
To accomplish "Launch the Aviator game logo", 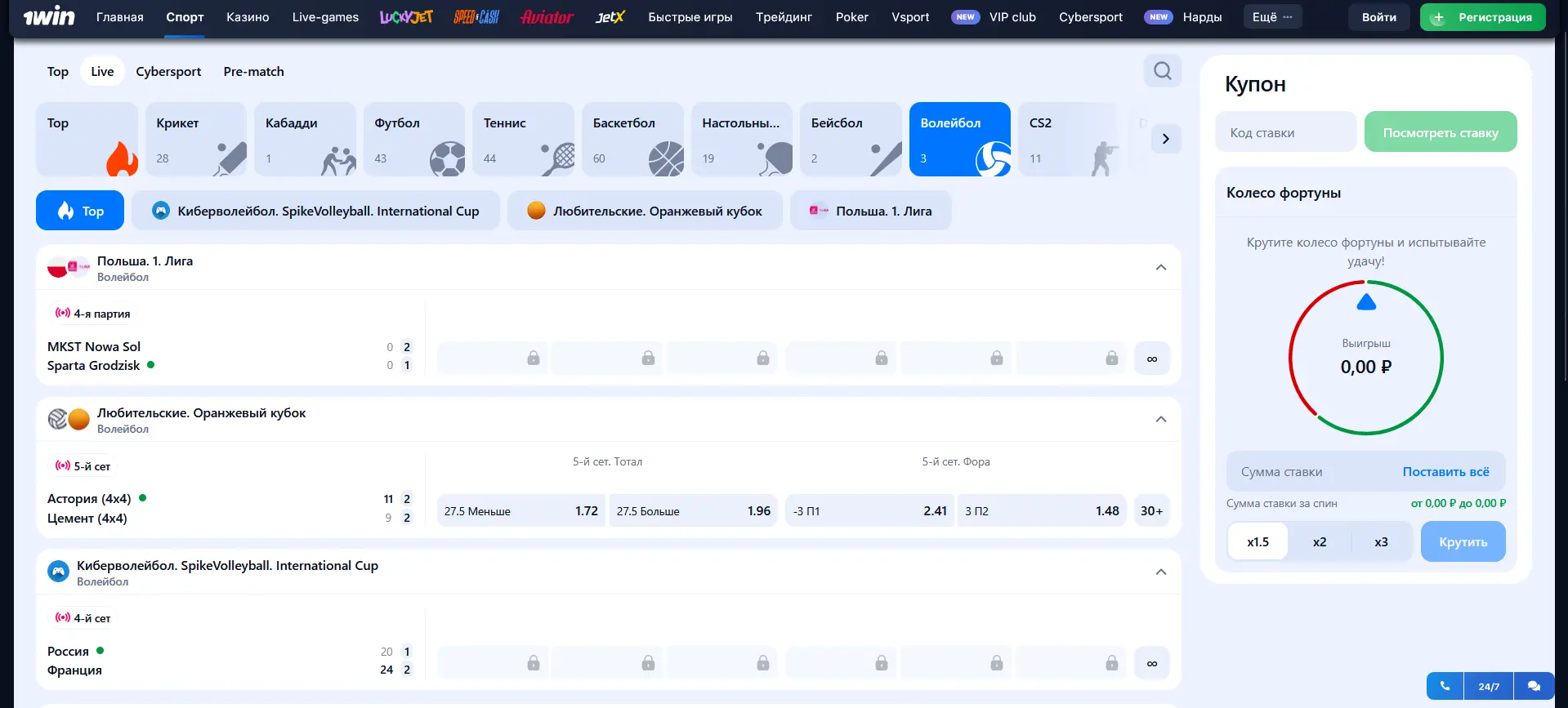I will pyautogui.click(x=547, y=17).
